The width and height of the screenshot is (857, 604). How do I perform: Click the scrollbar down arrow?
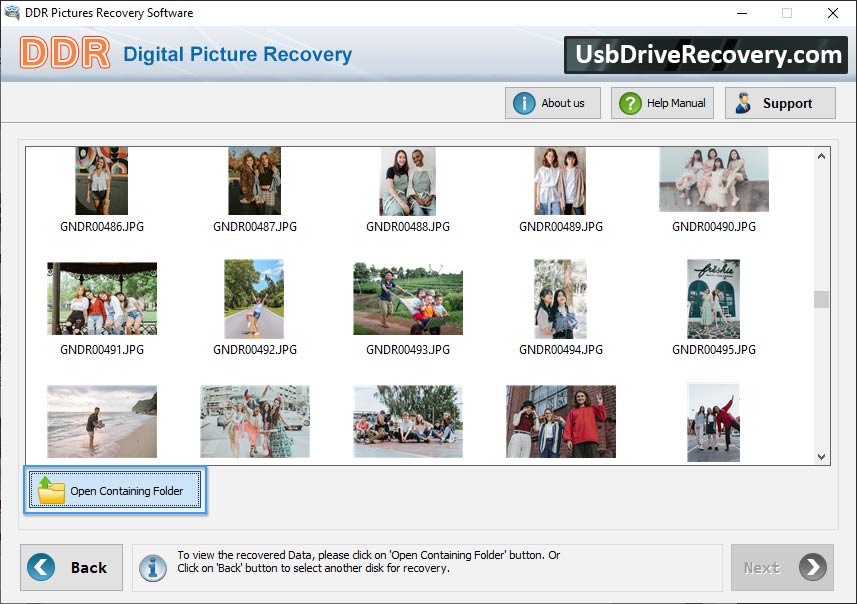(x=821, y=456)
